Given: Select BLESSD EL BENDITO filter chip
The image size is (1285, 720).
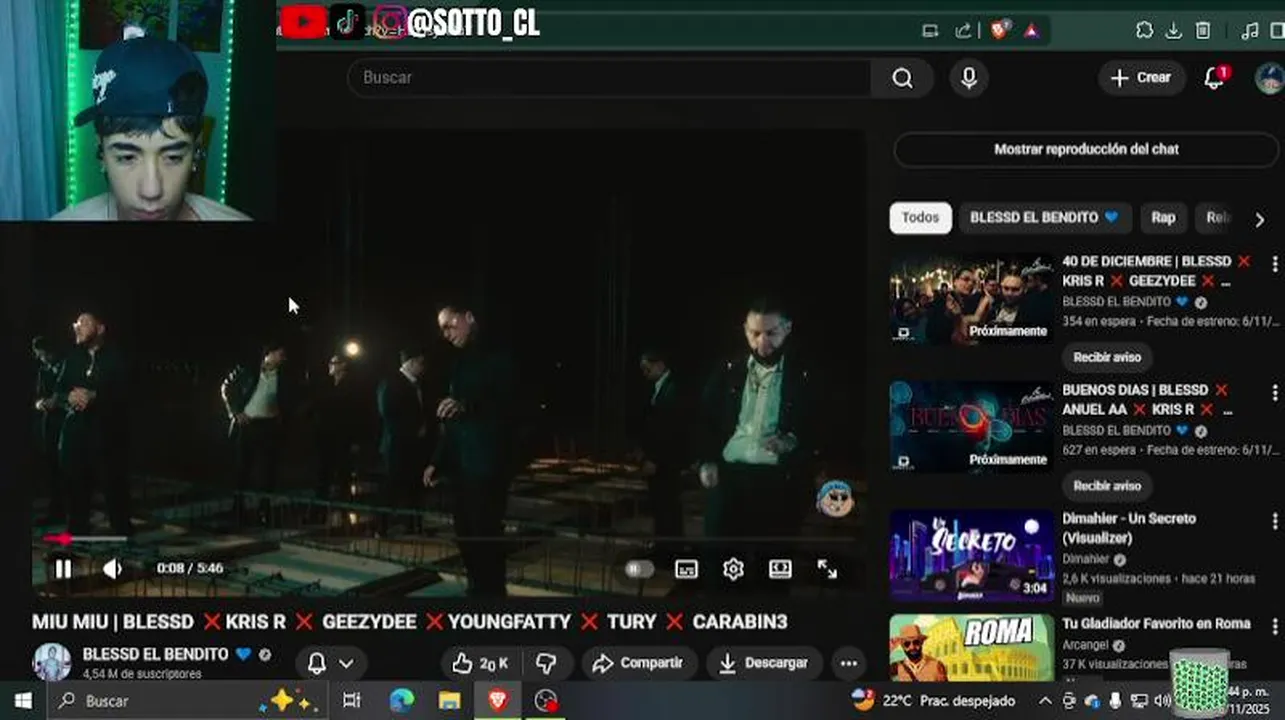Looking at the screenshot, I should 1045,218.
